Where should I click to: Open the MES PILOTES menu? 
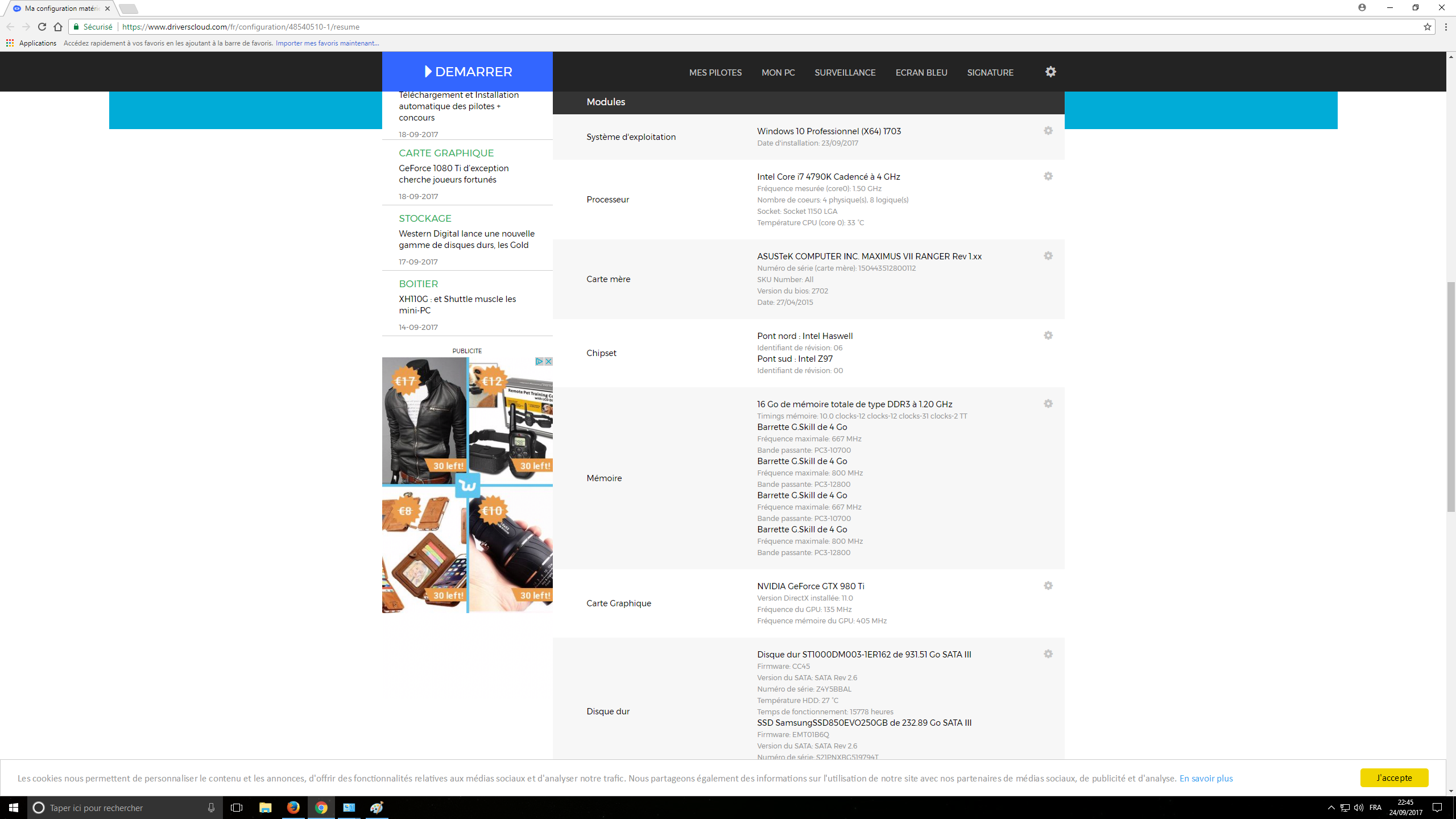715,73
